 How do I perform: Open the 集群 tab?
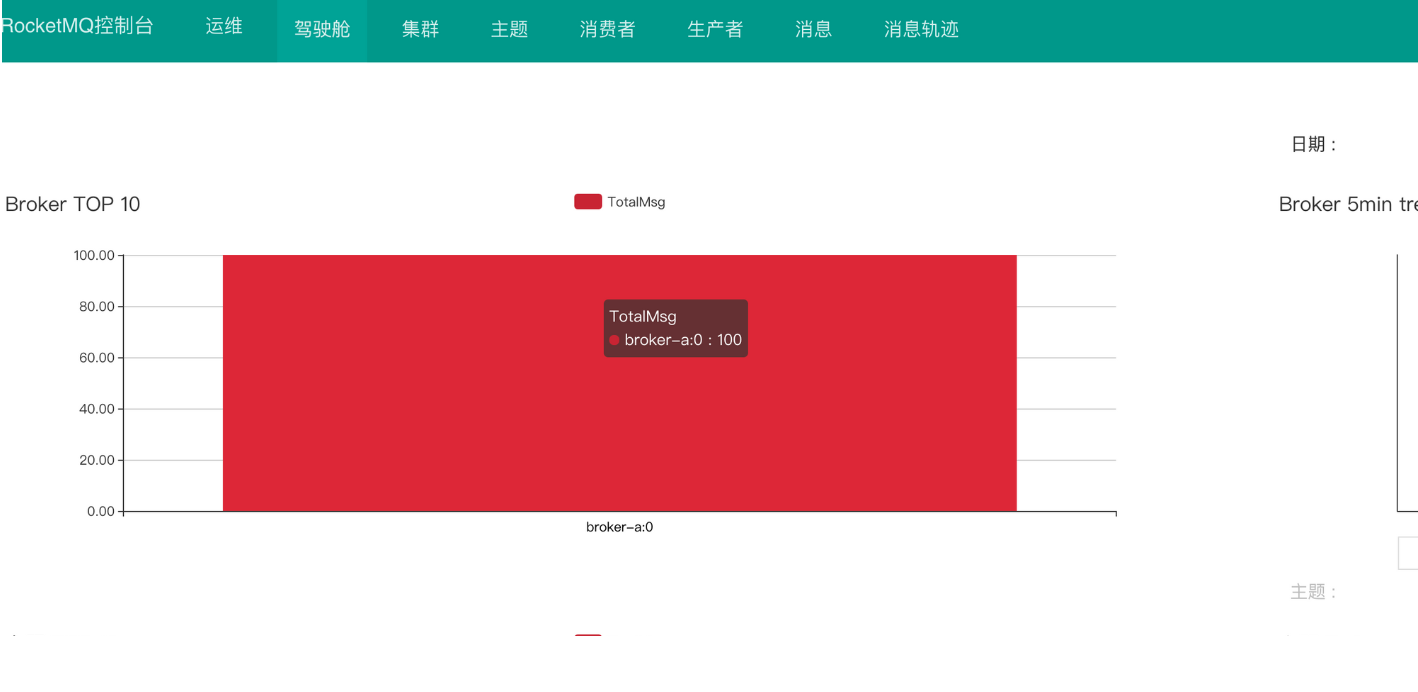[421, 30]
